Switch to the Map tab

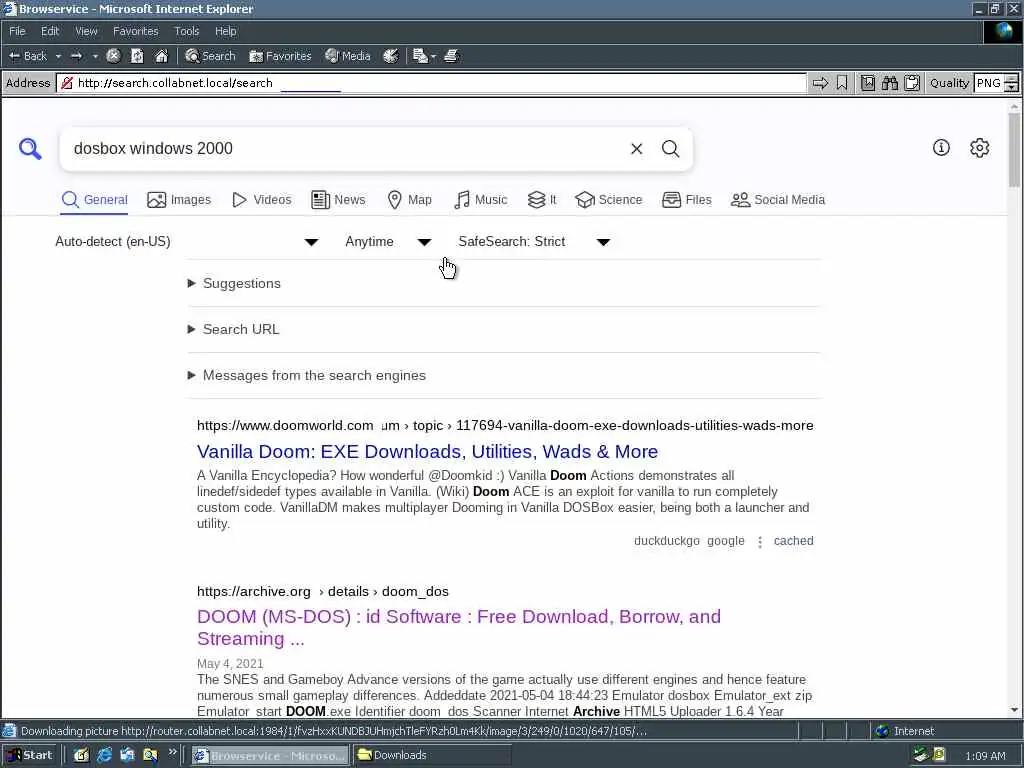pyautogui.click(x=409, y=200)
